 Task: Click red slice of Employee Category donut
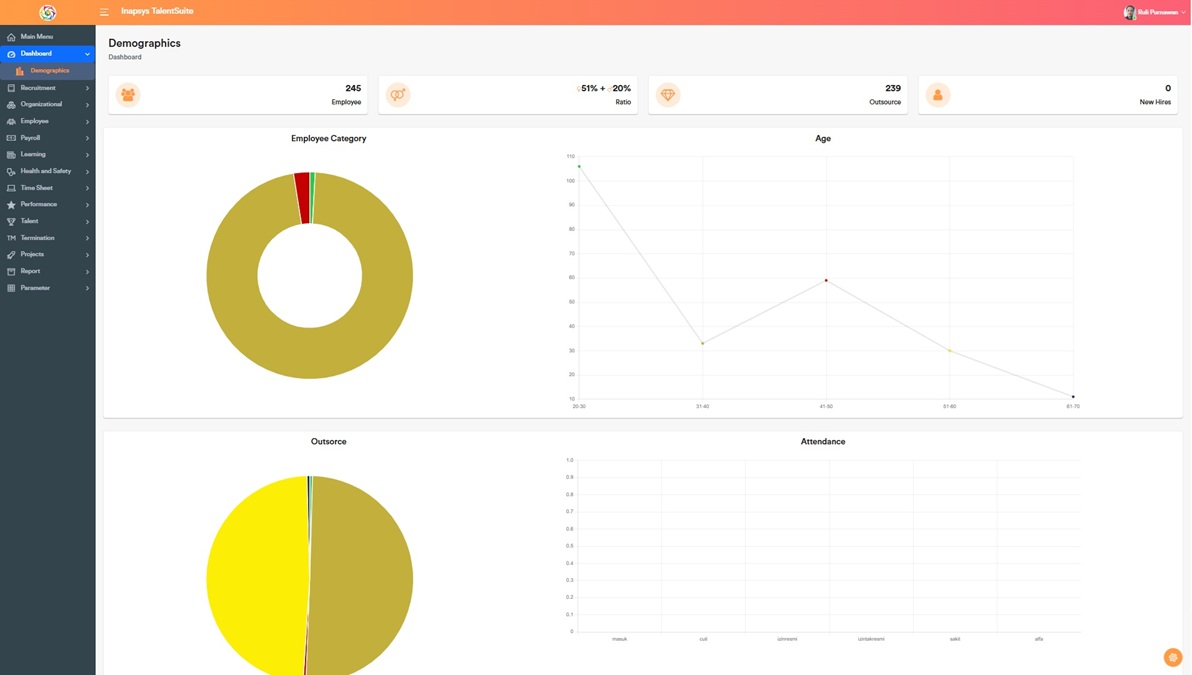(x=303, y=198)
